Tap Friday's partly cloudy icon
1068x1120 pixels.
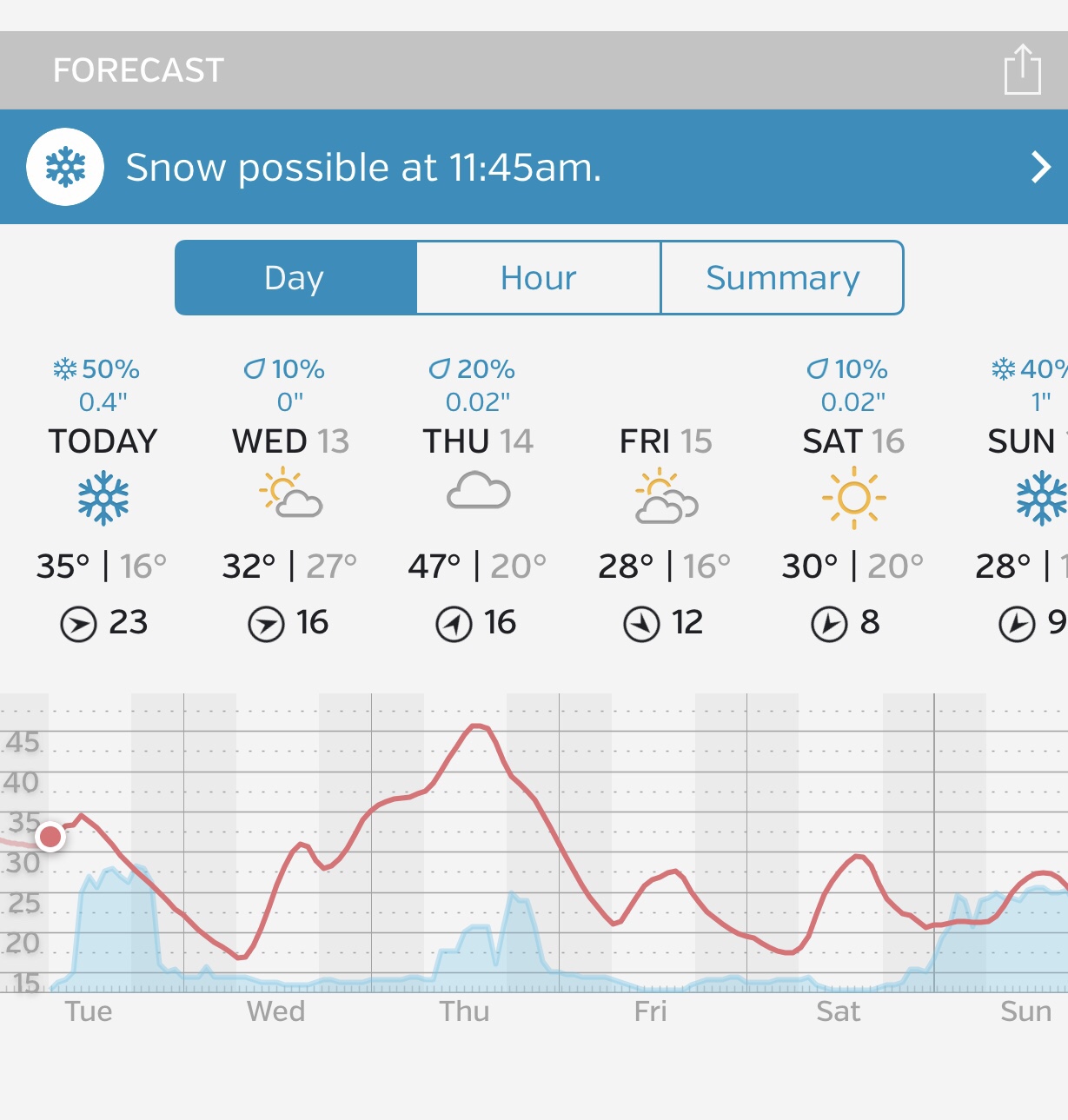[x=666, y=496]
